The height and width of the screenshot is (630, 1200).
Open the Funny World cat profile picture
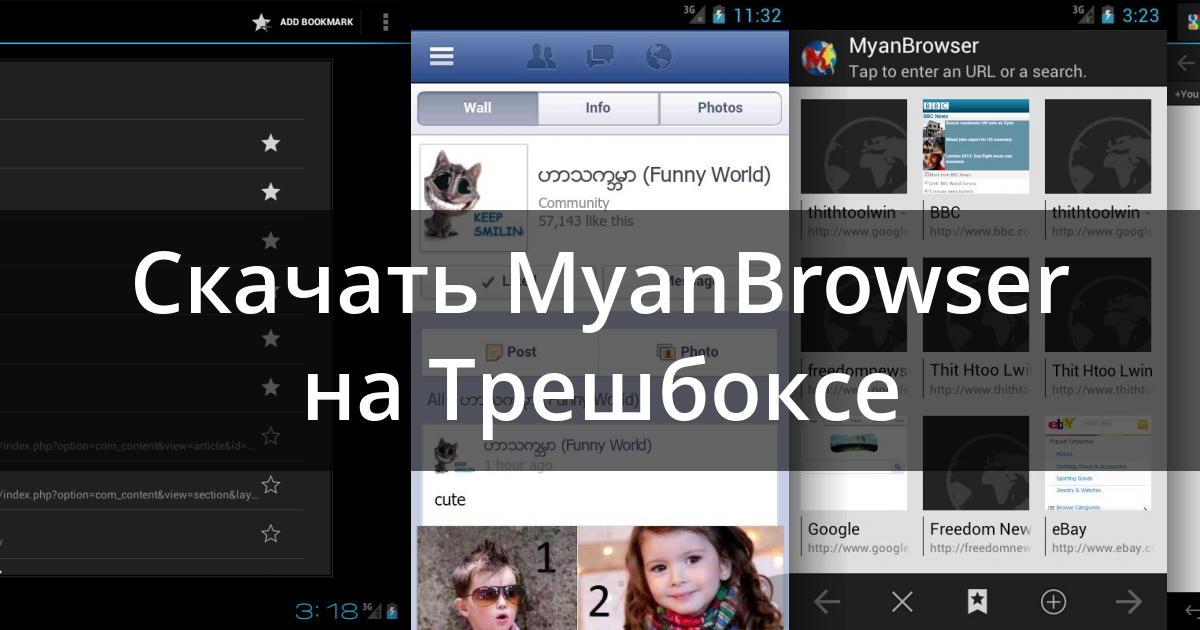point(473,197)
